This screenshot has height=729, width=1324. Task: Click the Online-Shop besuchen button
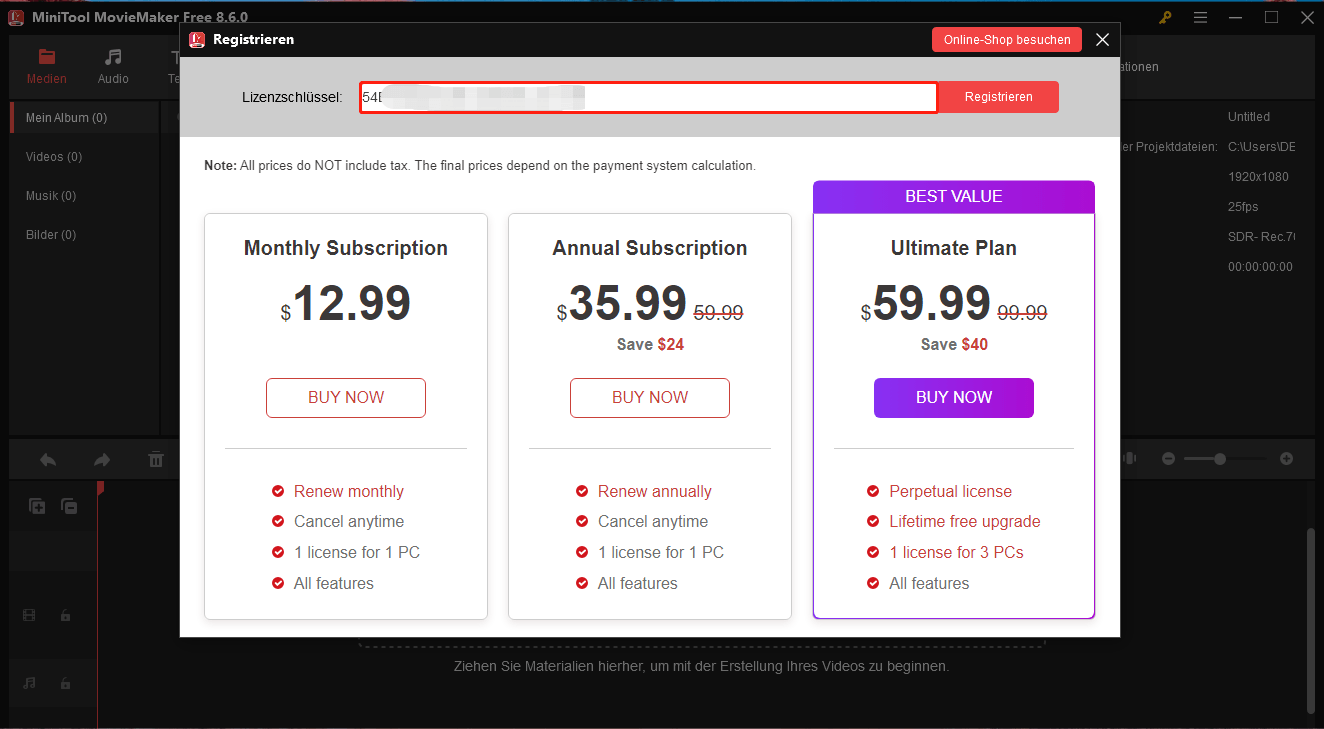pos(1007,40)
